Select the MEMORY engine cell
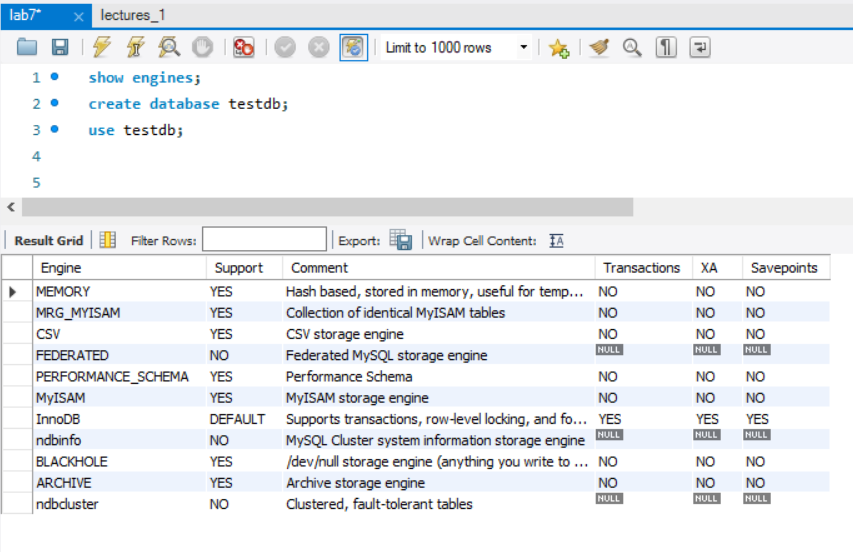 [120, 291]
